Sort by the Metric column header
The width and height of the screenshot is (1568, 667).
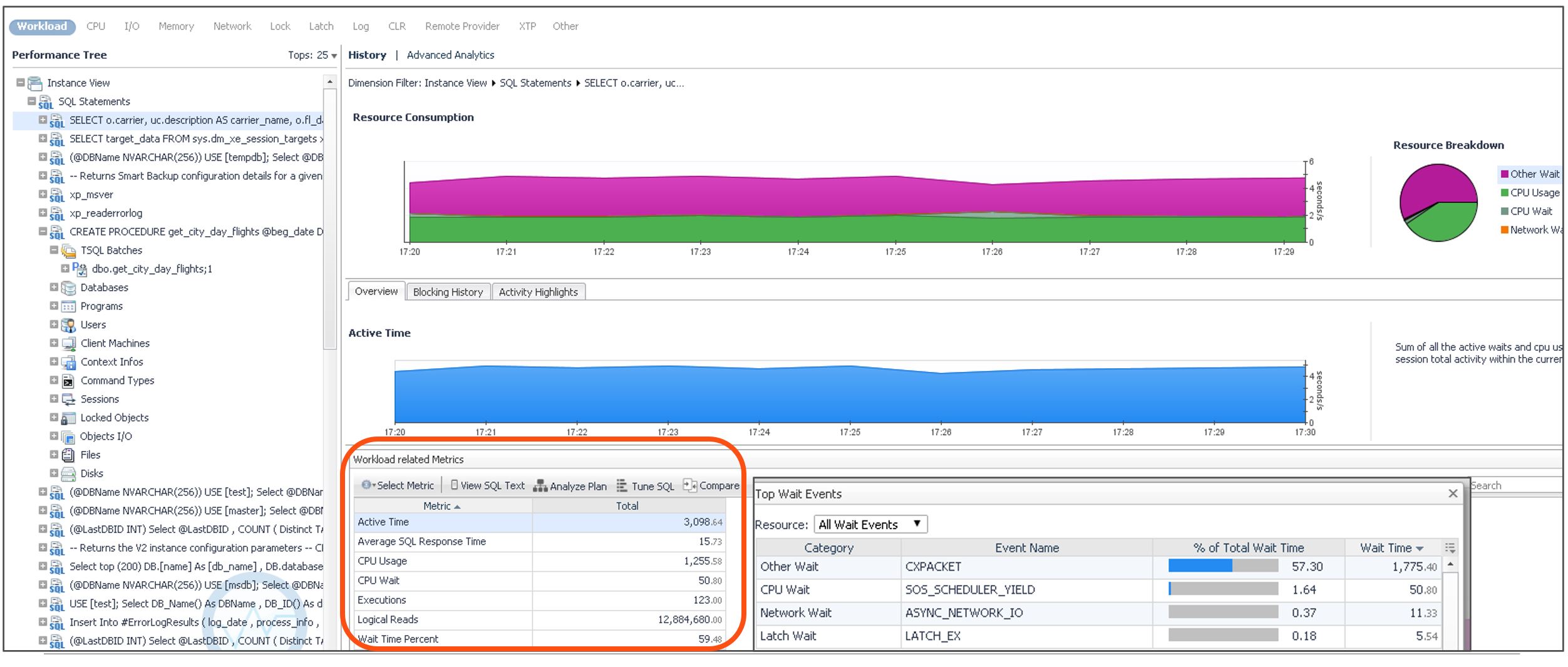[443, 506]
